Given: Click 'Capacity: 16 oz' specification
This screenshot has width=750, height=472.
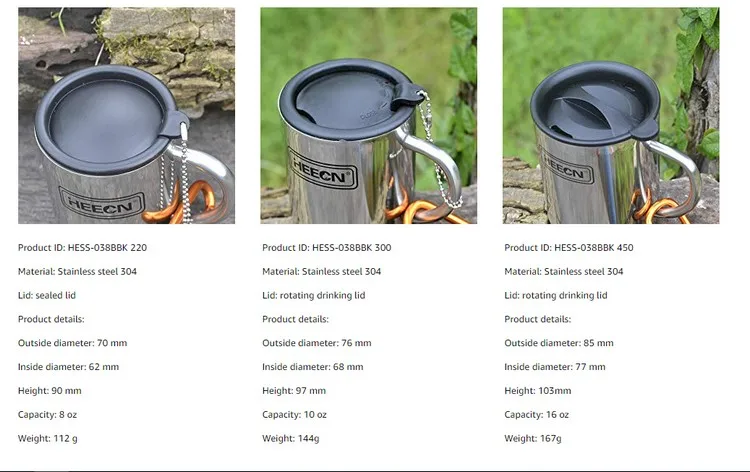Looking at the screenshot, I should [x=537, y=415].
